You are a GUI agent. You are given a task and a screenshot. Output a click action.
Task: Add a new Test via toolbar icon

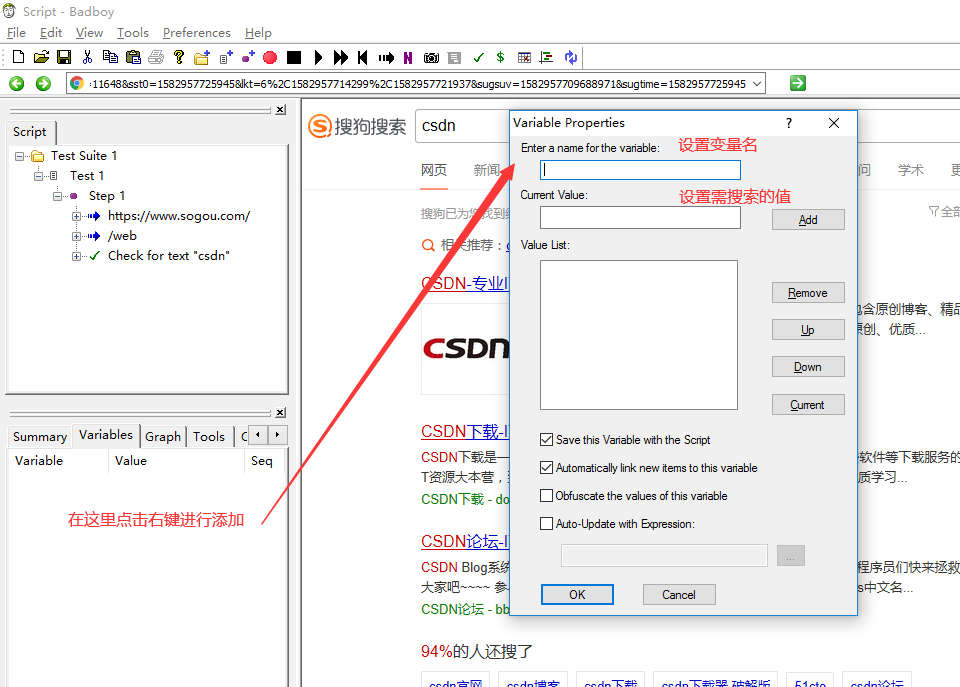coord(226,57)
